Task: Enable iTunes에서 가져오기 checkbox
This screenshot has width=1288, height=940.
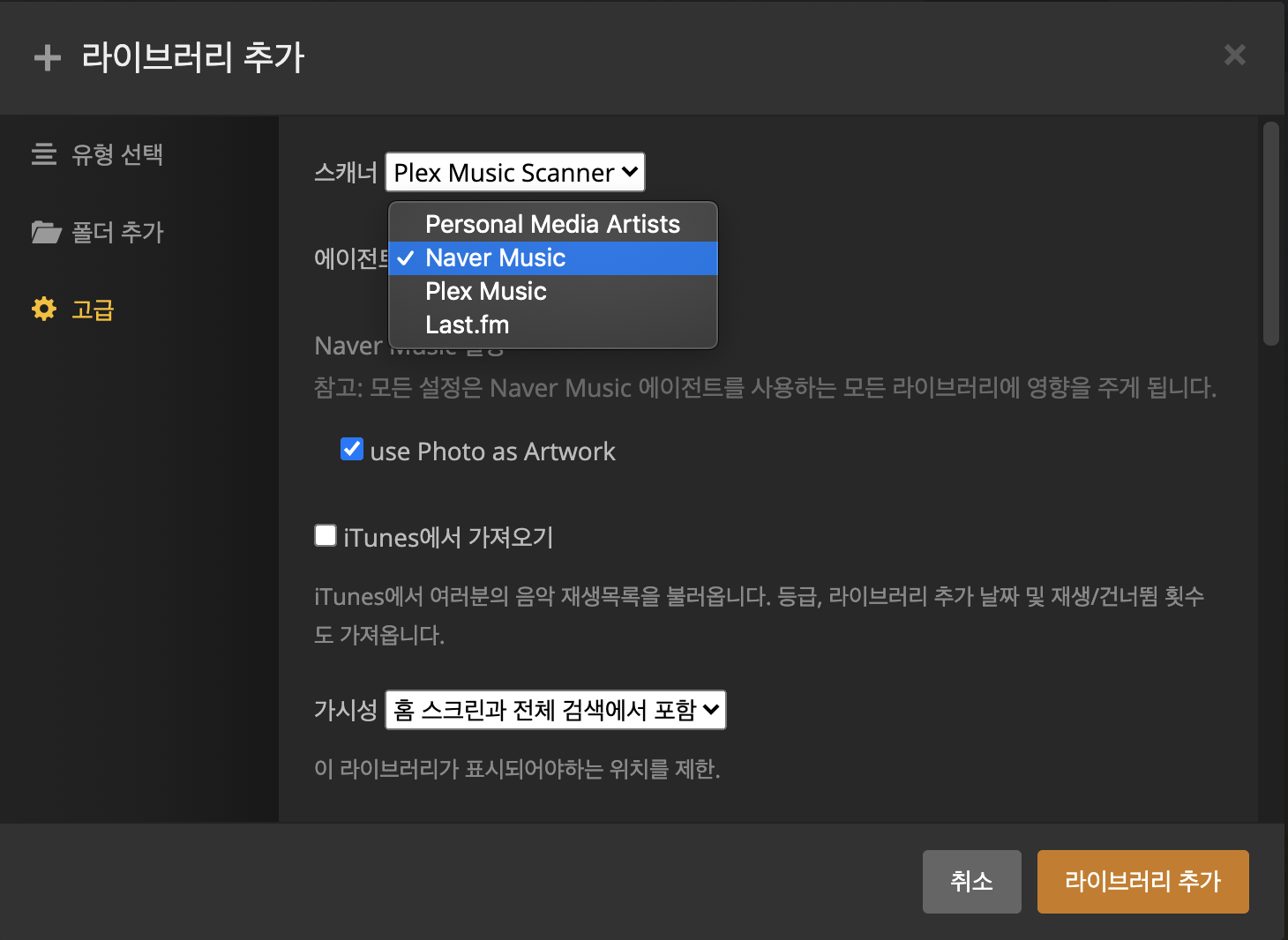Action: click(326, 535)
